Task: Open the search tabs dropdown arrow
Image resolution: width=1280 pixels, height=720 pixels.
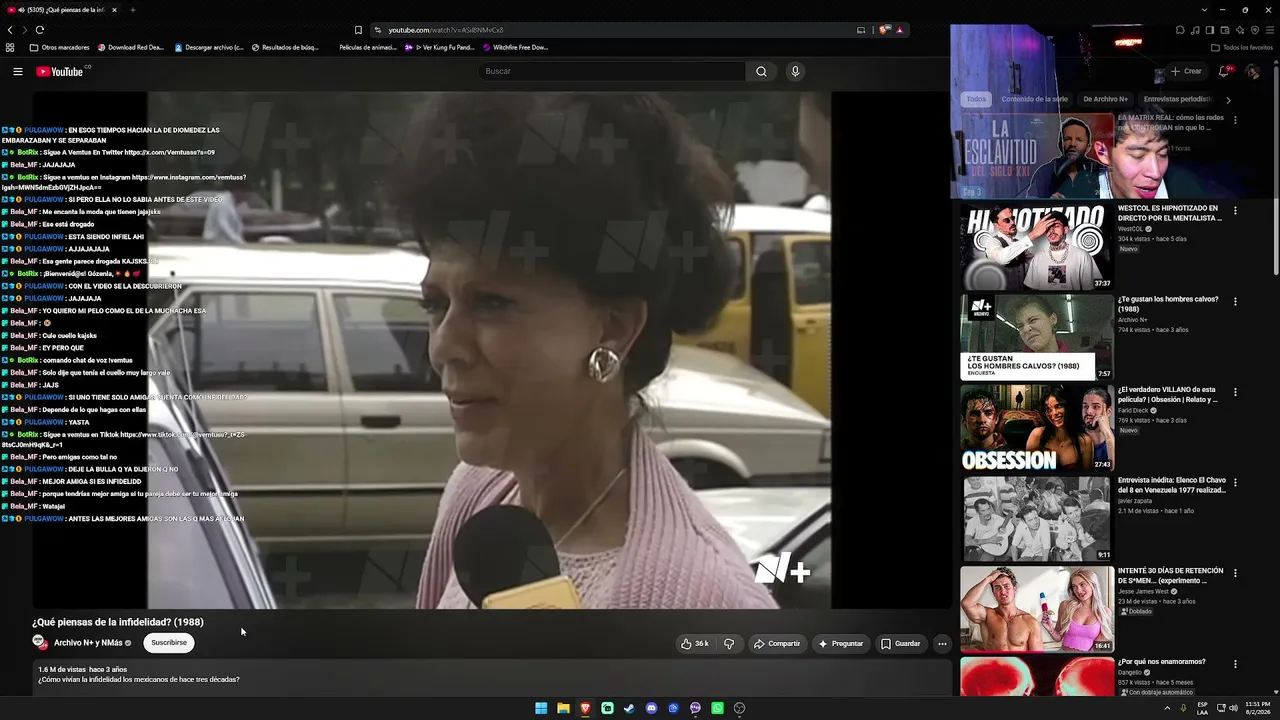Action: pyautogui.click(x=1205, y=10)
